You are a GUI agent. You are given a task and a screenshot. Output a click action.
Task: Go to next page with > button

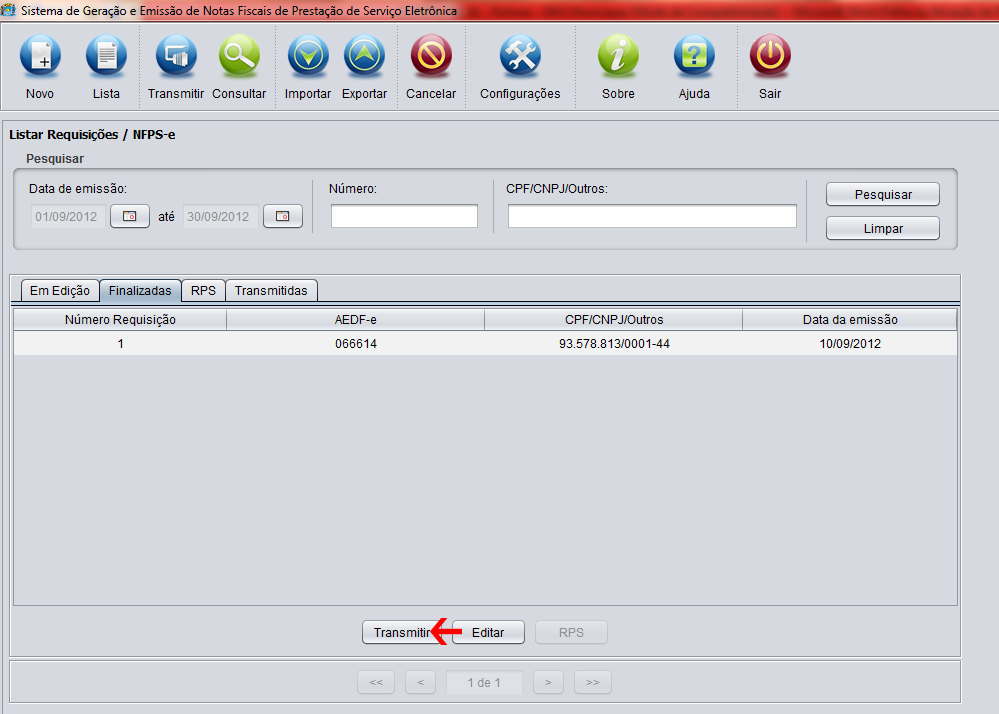tap(549, 682)
